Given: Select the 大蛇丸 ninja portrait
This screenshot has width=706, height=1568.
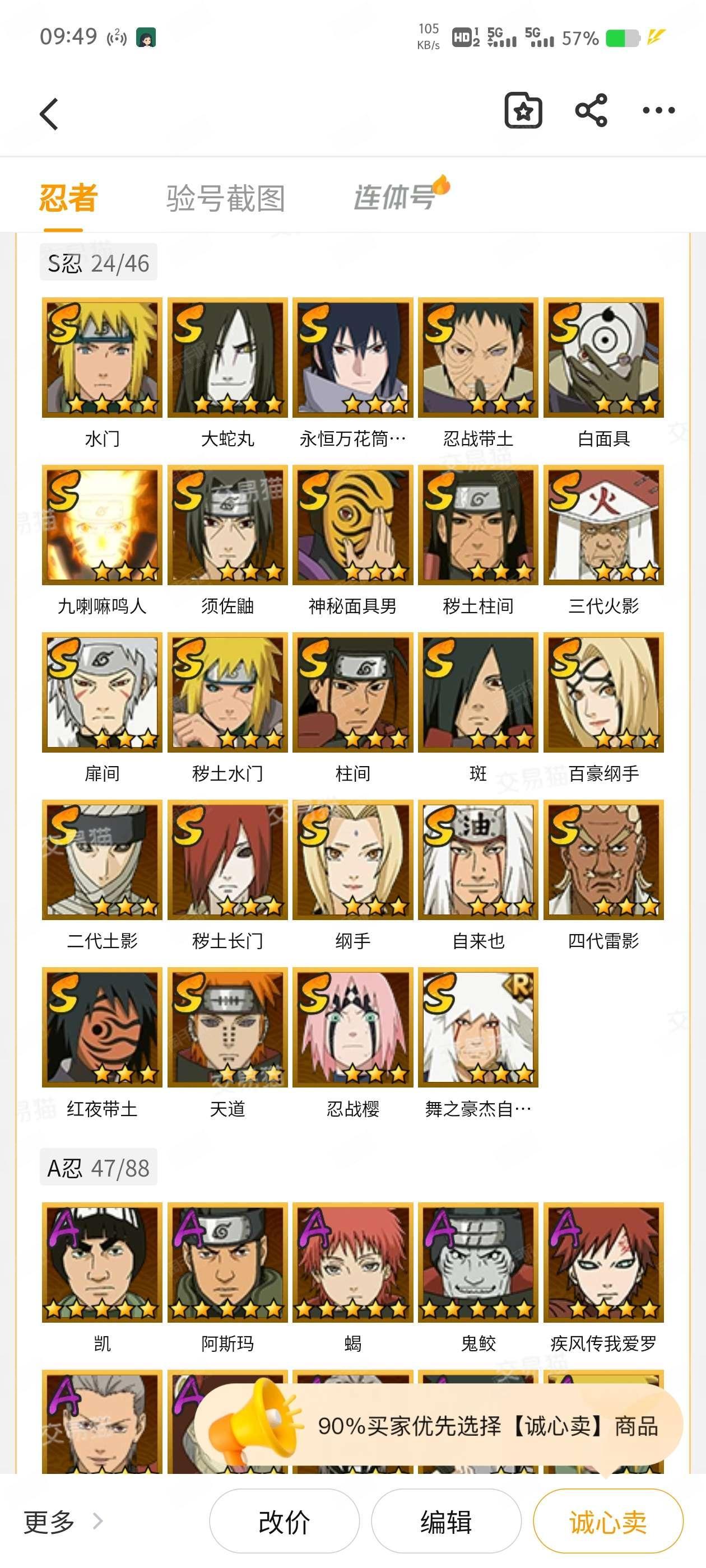Looking at the screenshot, I should coord(228,357).
